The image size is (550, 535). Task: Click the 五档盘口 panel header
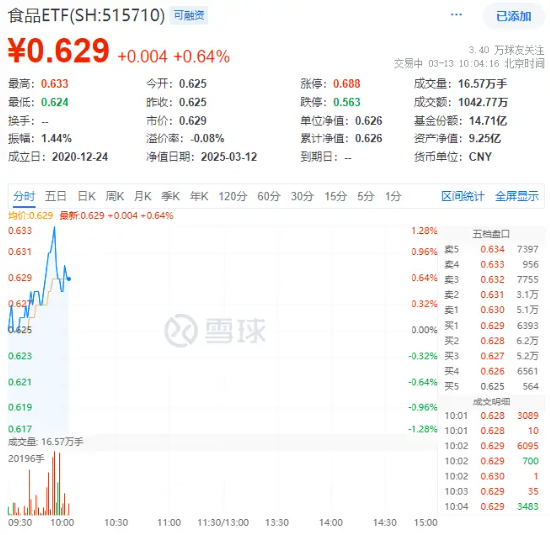[491, 234]
